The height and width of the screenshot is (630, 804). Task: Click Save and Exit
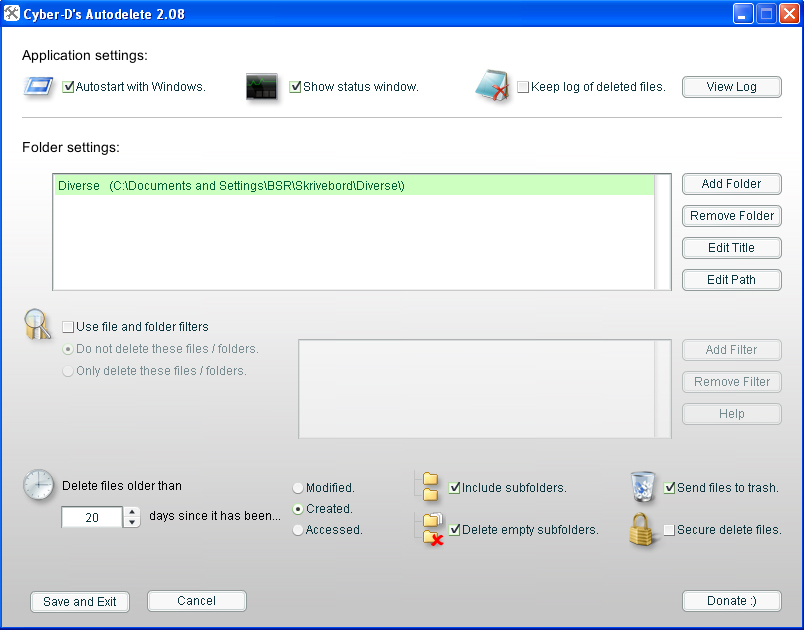pos(80,601)
